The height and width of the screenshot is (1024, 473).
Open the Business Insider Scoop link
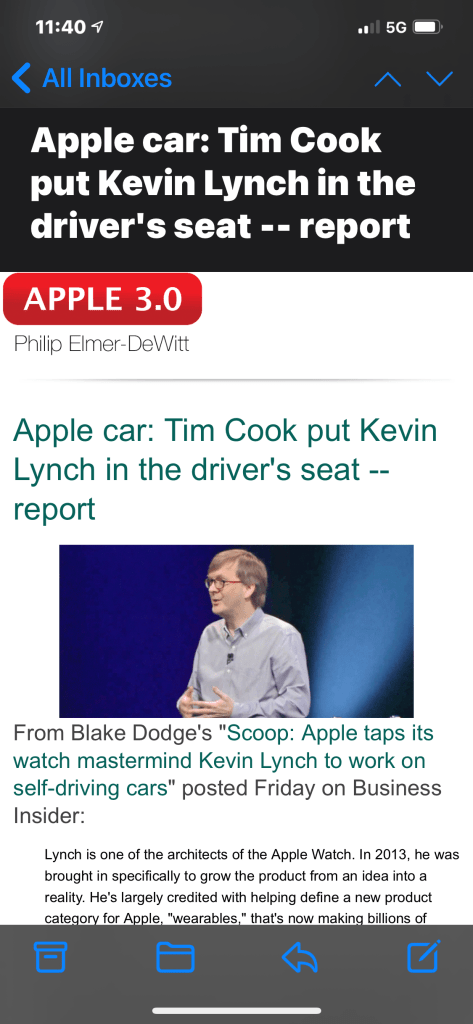pyautogui.click(x=223, y=760)
